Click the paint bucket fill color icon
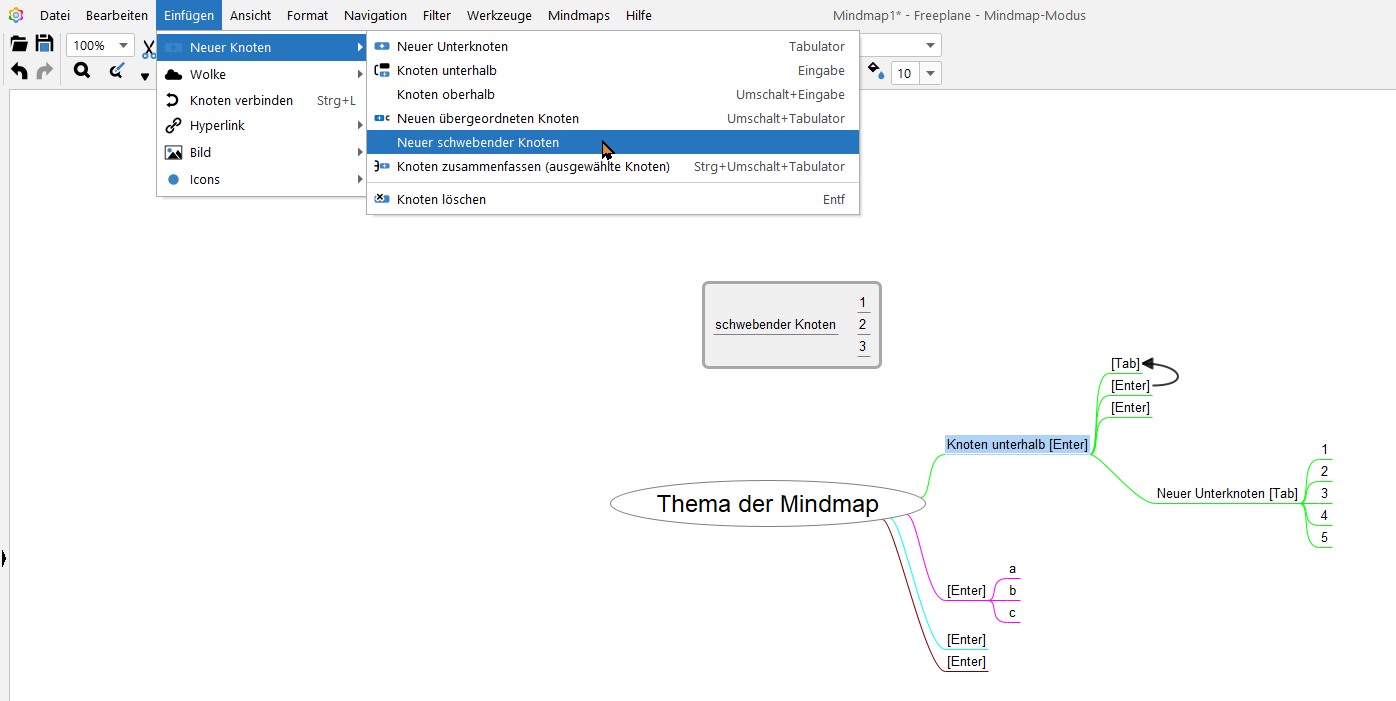 click(876, 71)
